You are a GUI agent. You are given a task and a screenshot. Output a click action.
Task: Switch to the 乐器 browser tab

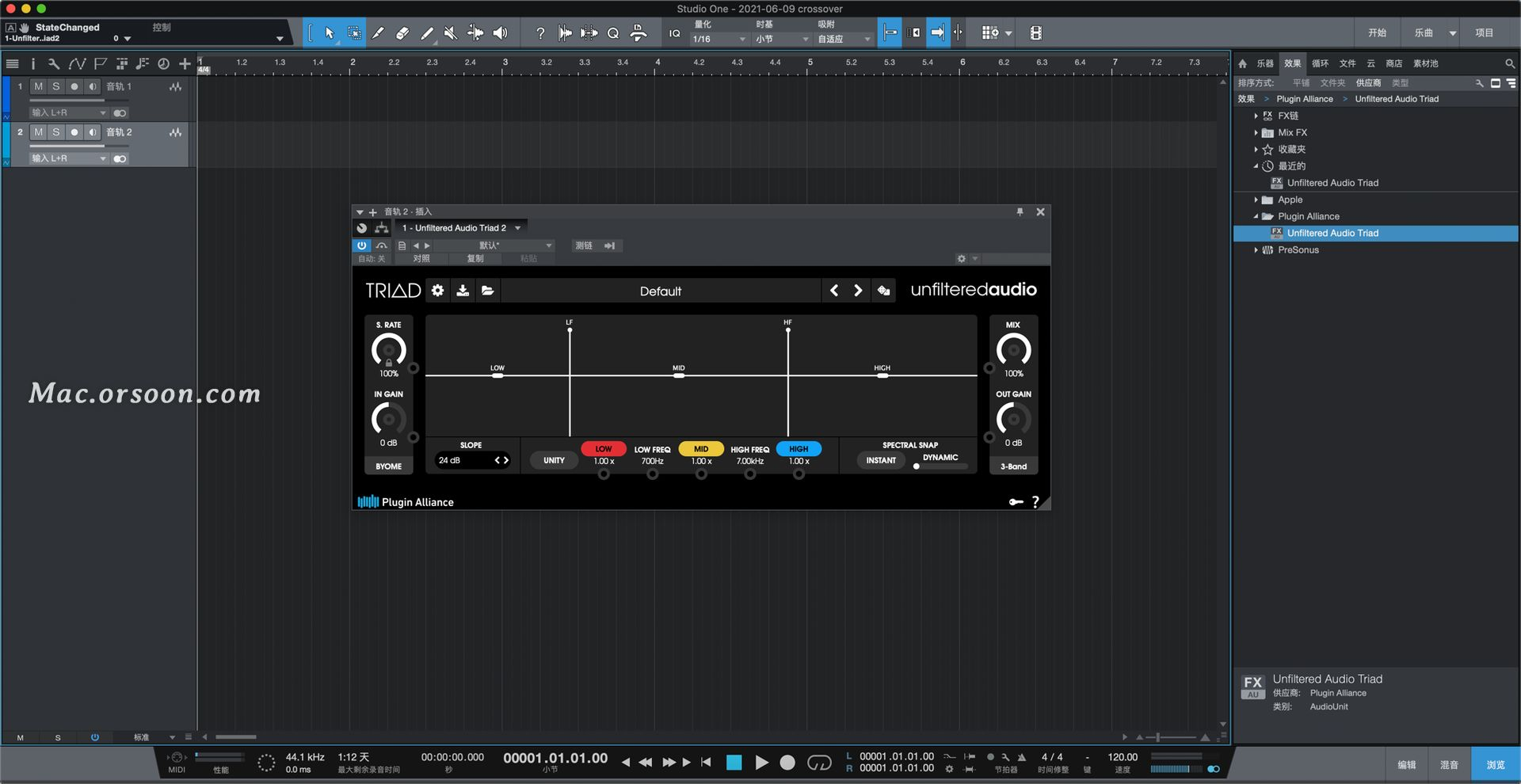1265,63
